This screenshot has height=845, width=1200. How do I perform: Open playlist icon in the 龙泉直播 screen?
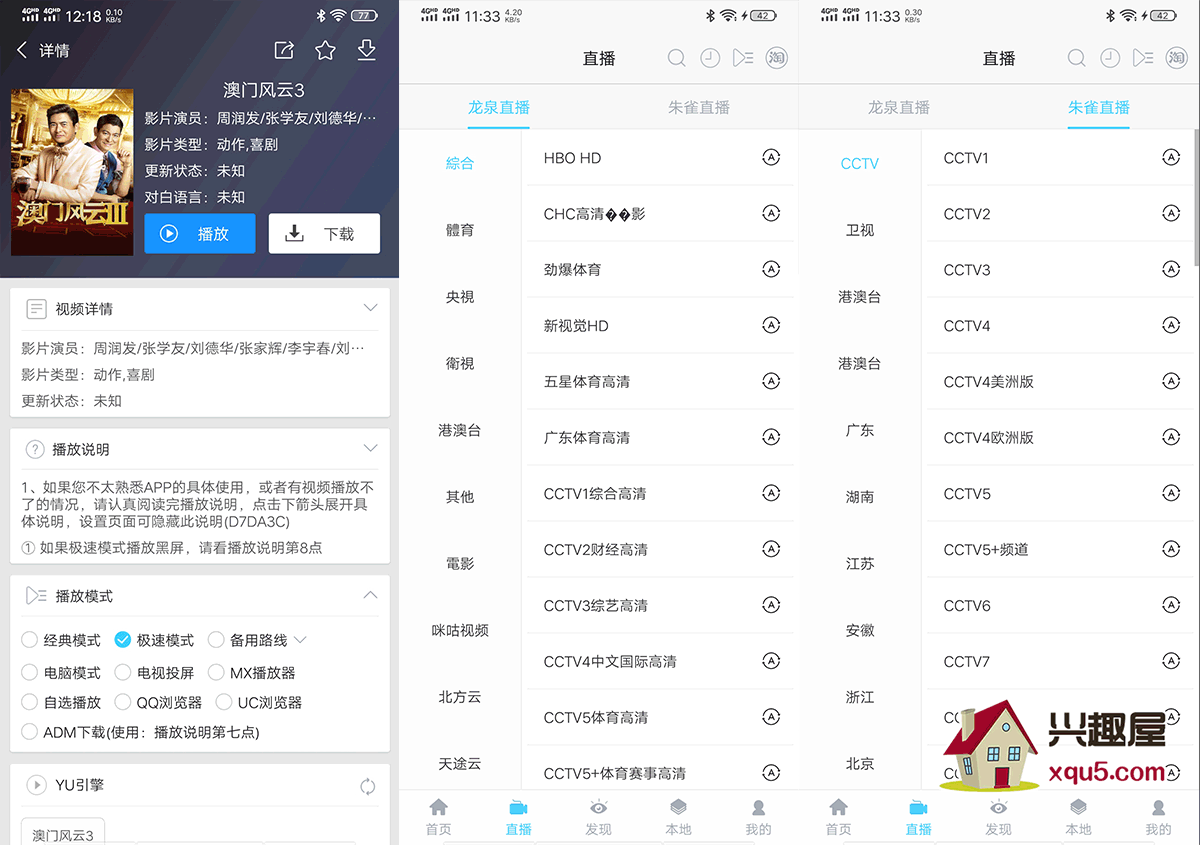[x=743, y=58]
